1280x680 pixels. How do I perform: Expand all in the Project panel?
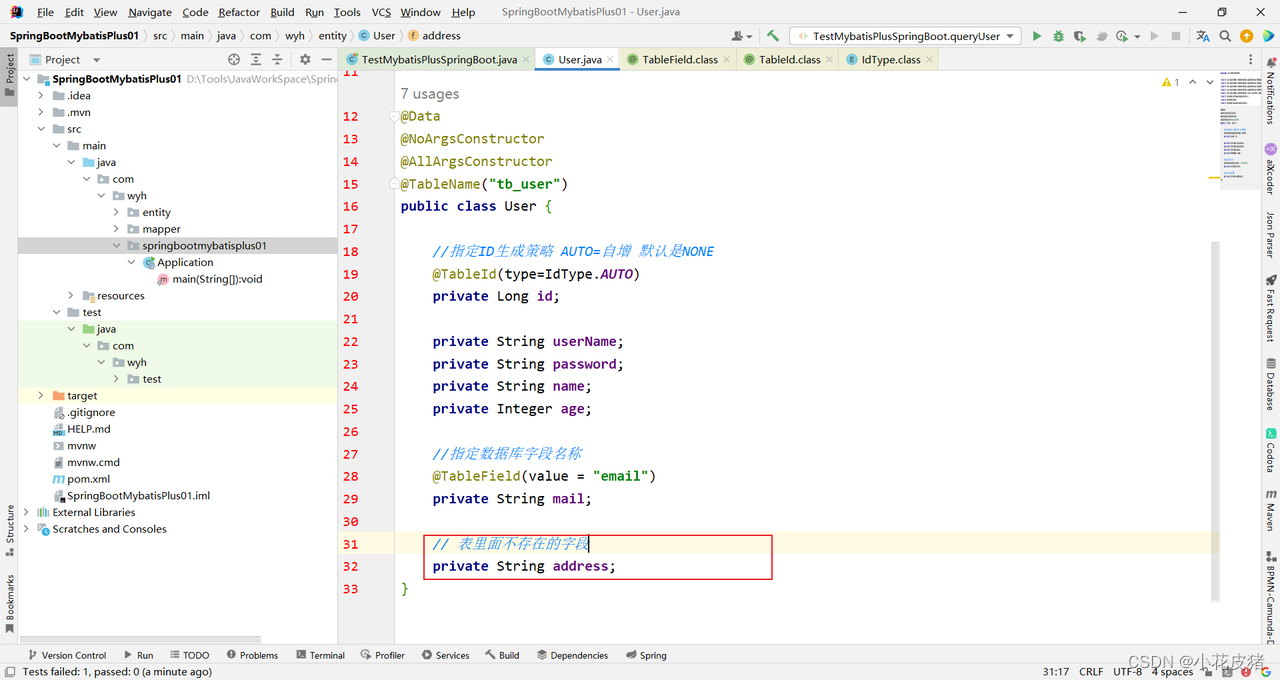pyautogui.click(x=256, y=60)
